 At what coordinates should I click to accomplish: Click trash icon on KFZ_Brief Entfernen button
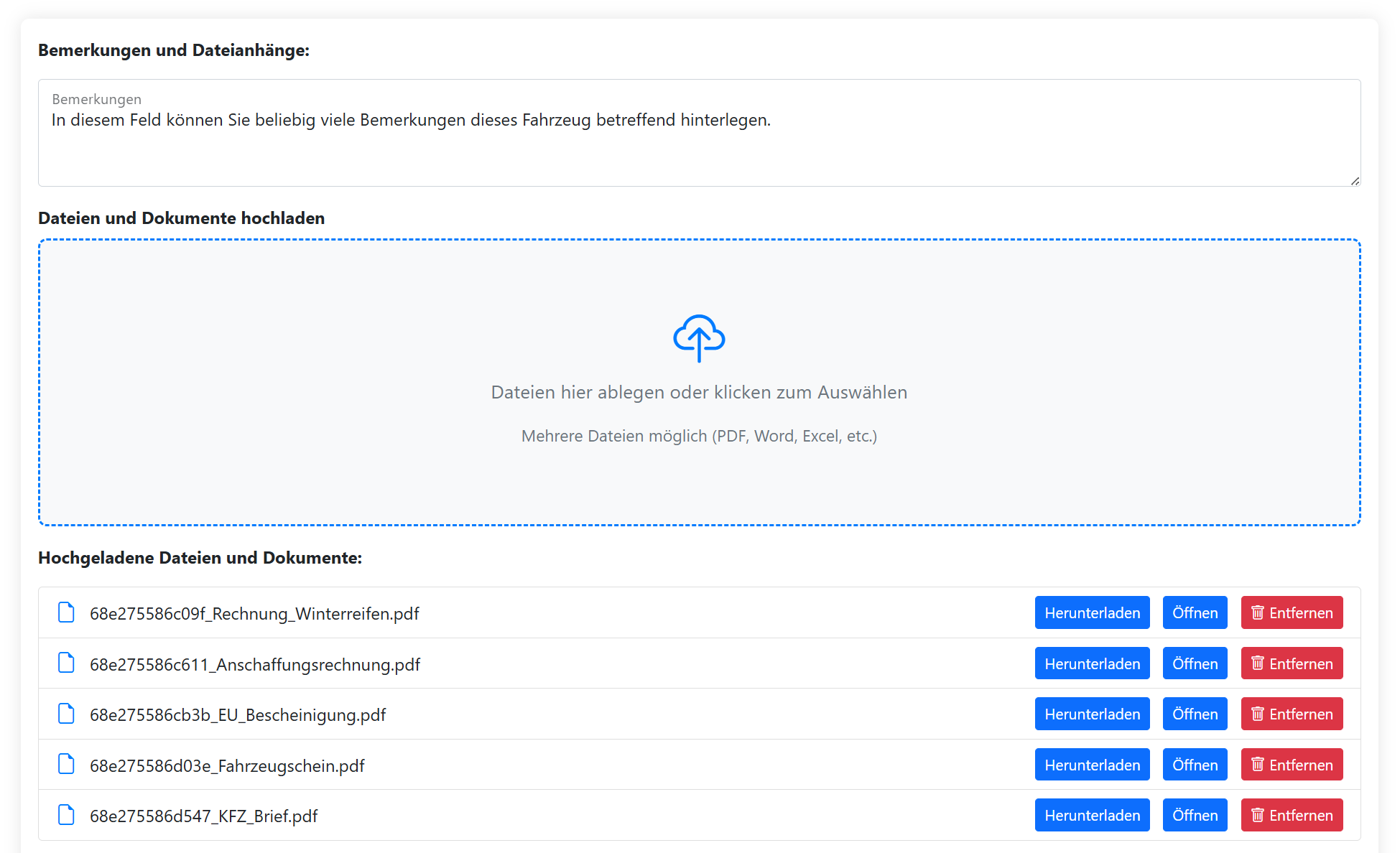tap(1257, 815)
